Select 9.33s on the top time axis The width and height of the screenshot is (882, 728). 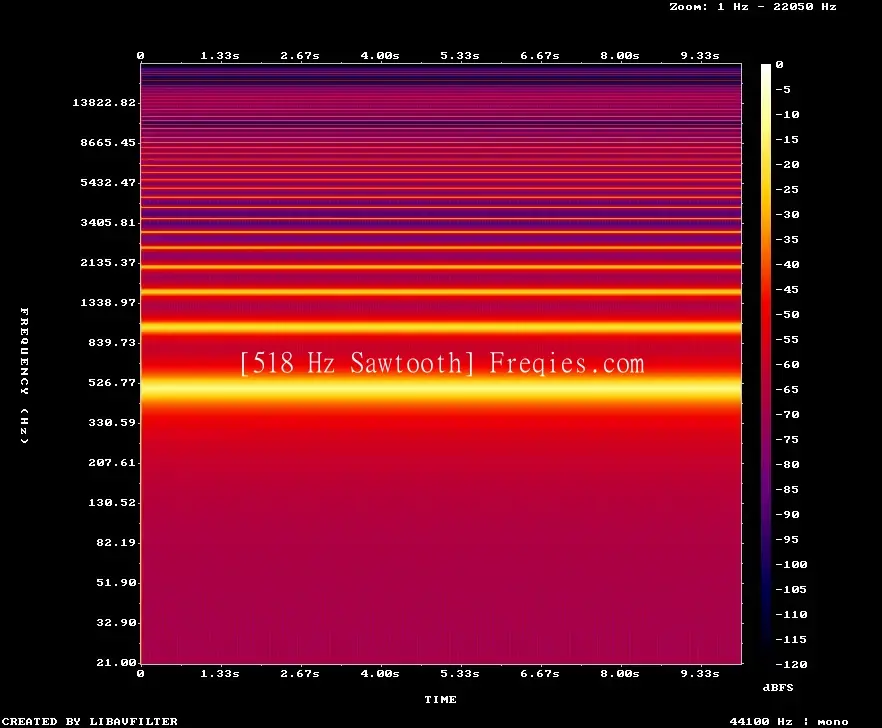(x=700, y=56)
